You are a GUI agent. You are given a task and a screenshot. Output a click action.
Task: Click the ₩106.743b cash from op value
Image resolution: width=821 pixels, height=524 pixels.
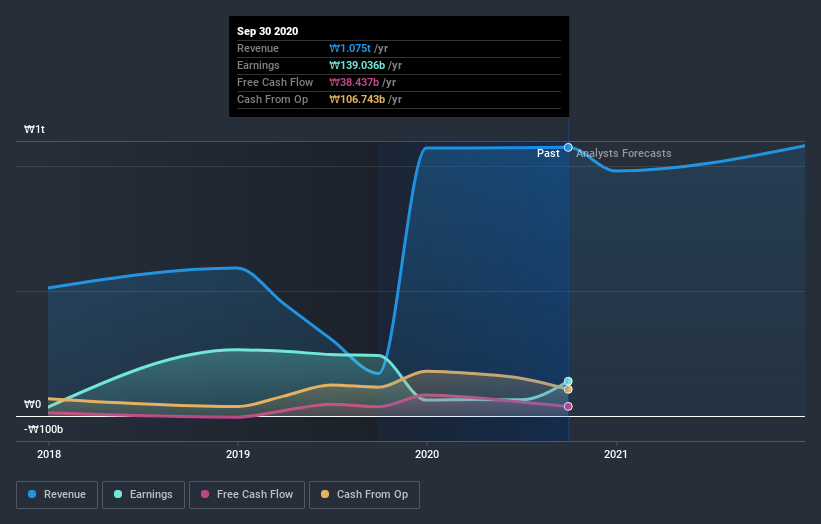pyautogui.click(x=357, y=99)
